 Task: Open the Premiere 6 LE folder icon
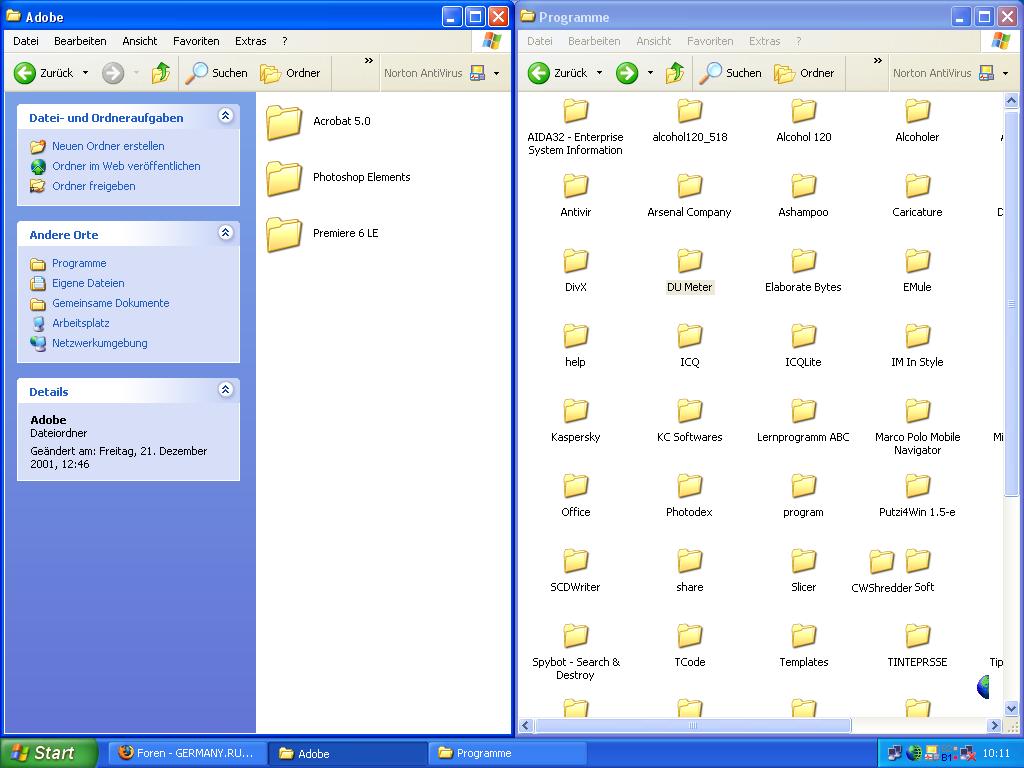[284, 234]
